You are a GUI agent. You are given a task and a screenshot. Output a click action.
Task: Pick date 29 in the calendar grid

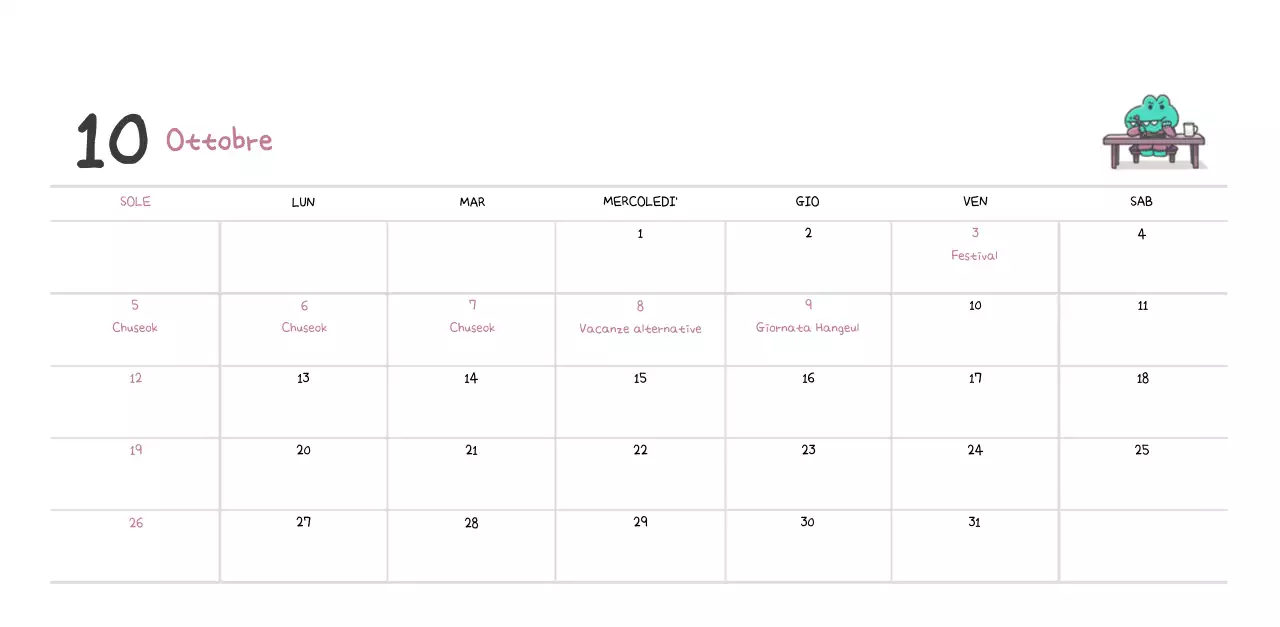[640, 522]
